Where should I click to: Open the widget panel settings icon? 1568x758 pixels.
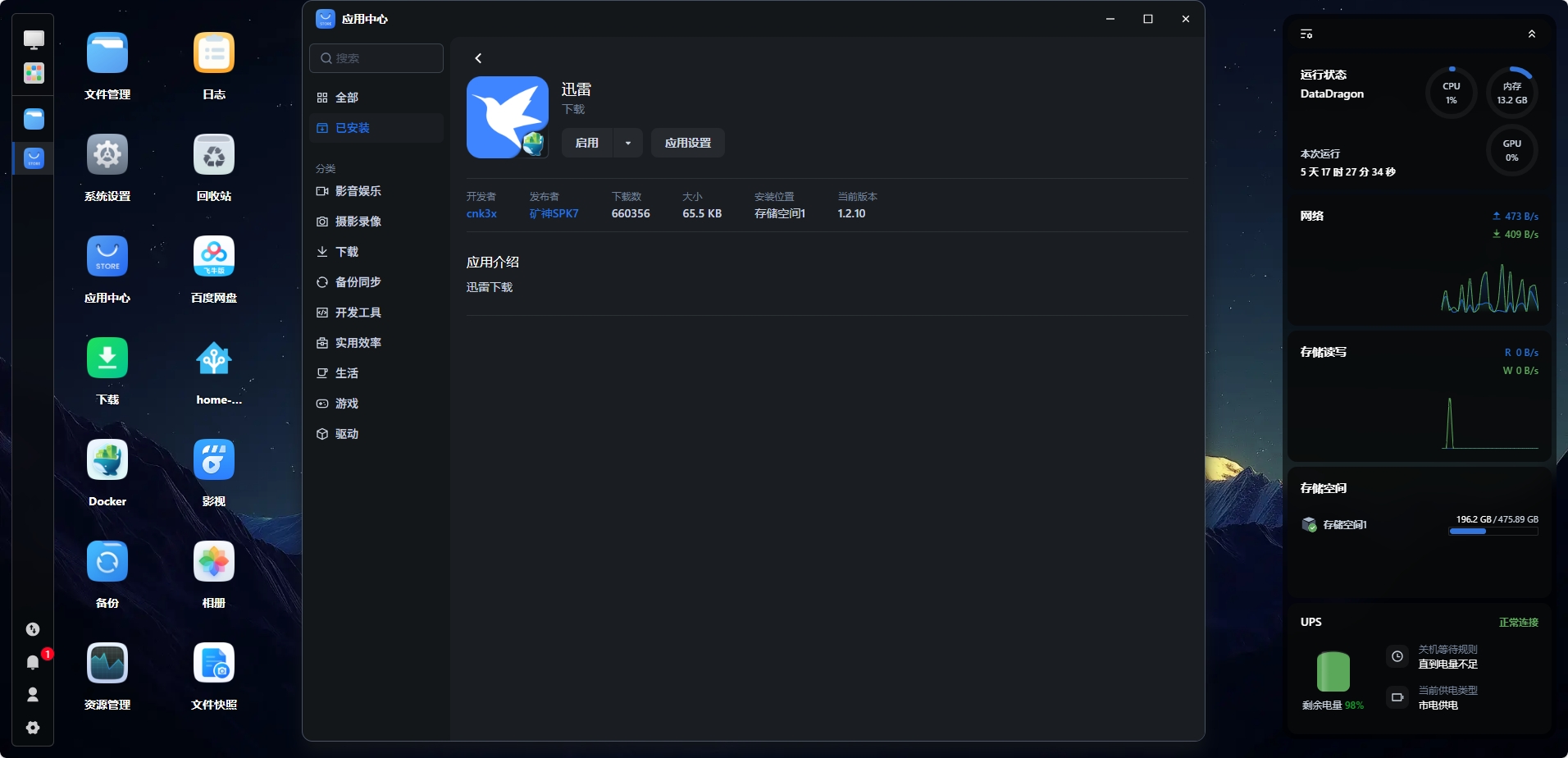pyautogui.click(x=1306, y=34)
